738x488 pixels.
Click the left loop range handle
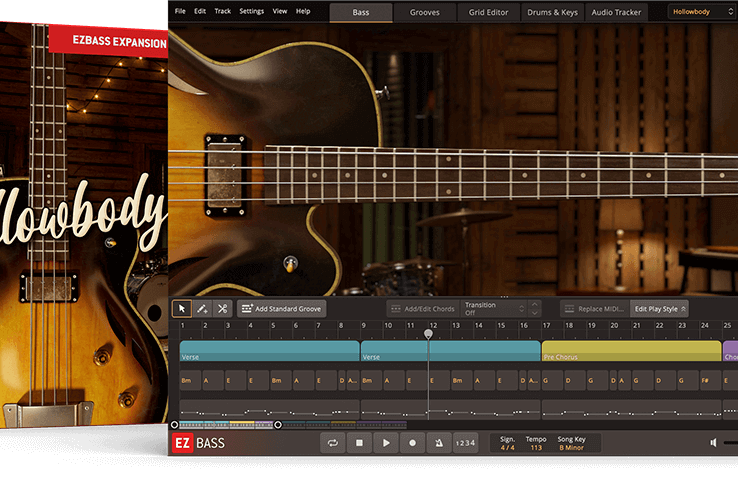[x=175, y=425]
